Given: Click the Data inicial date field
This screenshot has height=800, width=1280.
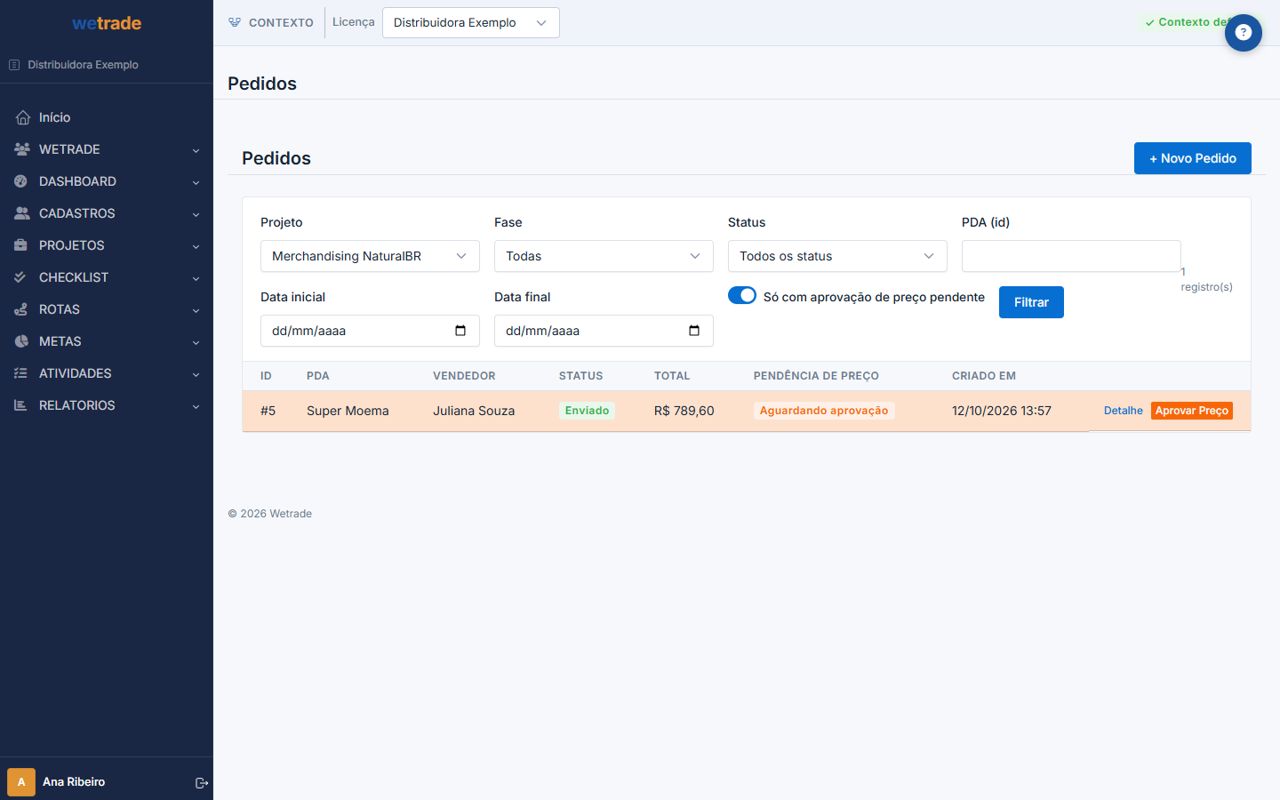Looking at the screenshot, I should 370,331.
